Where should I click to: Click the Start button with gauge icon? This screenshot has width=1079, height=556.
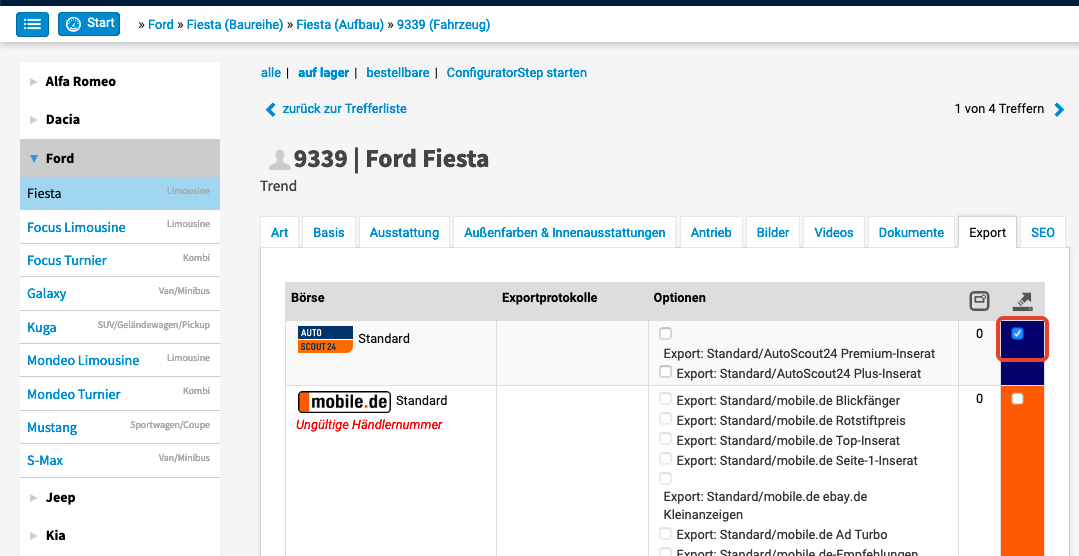click(89, 24)
